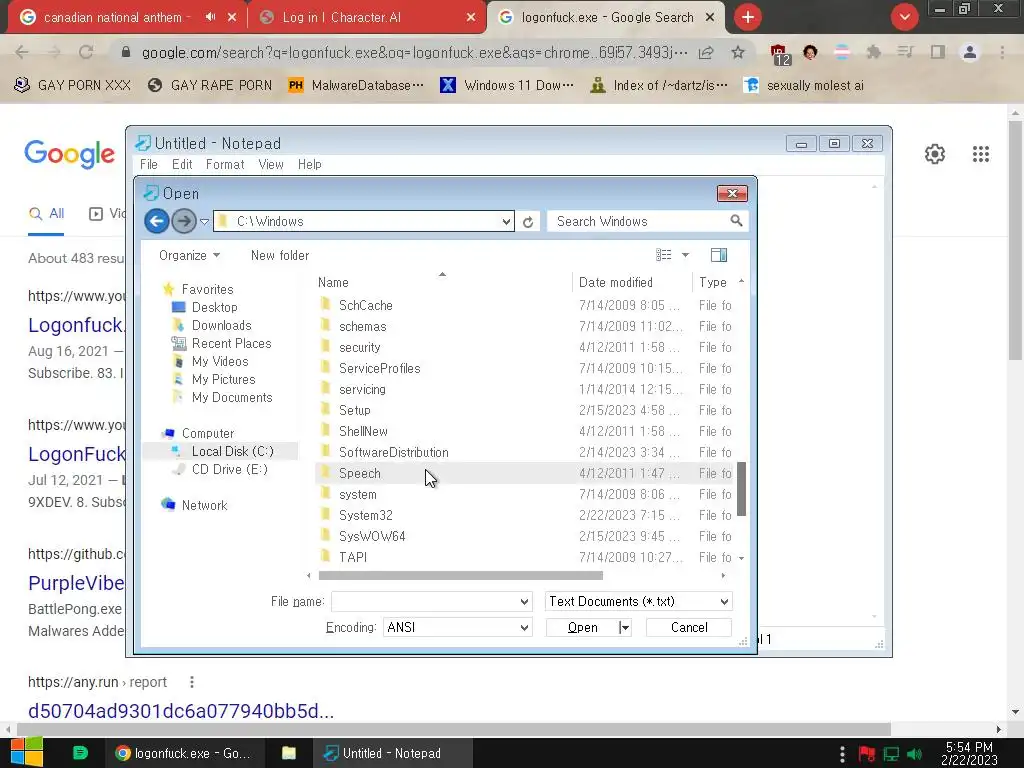This screenshot has width=1024, height=768.
Task: Click the Search Windows magnifier icon
Action: (736, 221)
